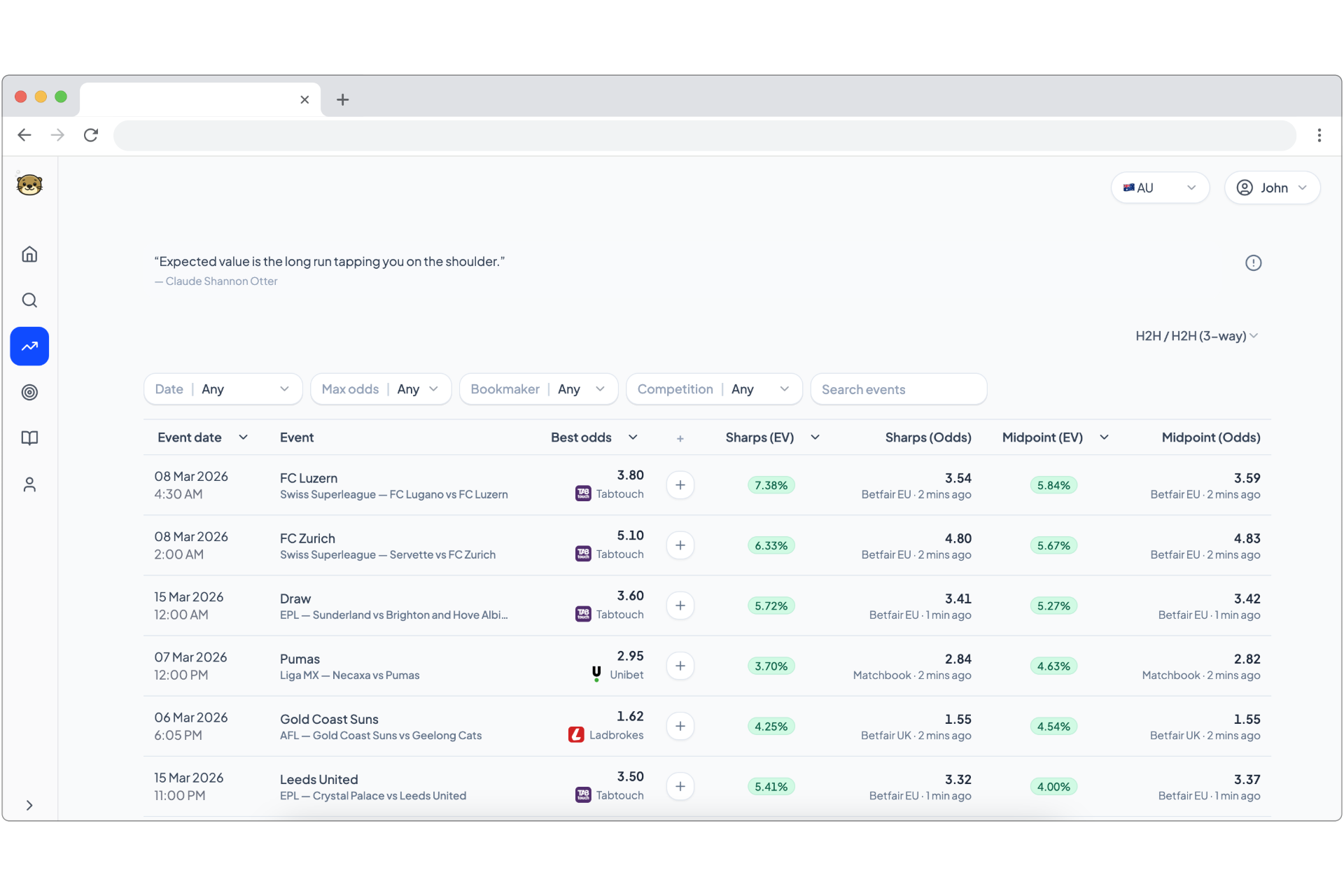This screenshot has width=1344, height=896.
Task: Click the info icon near the quote
Action: pos(1253,262)
